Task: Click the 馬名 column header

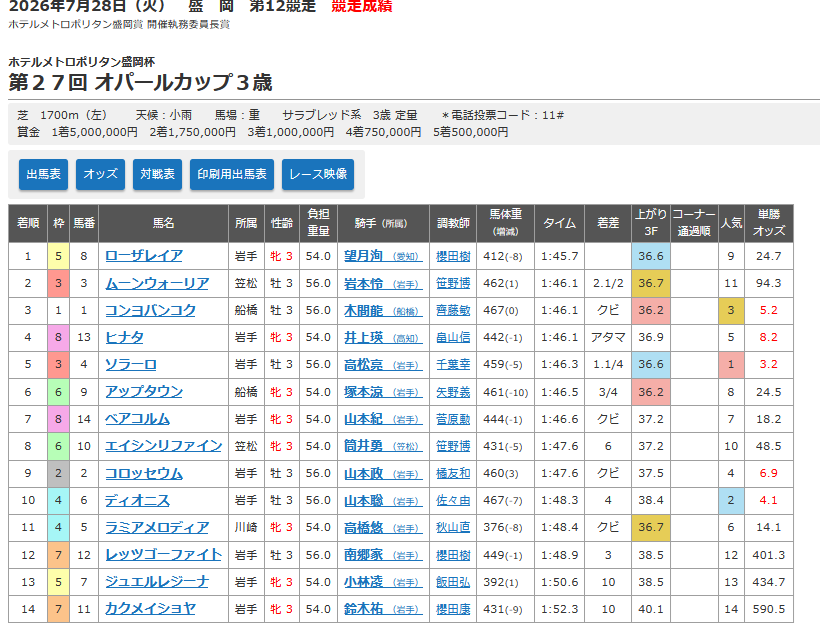Action: coord(164,223)
